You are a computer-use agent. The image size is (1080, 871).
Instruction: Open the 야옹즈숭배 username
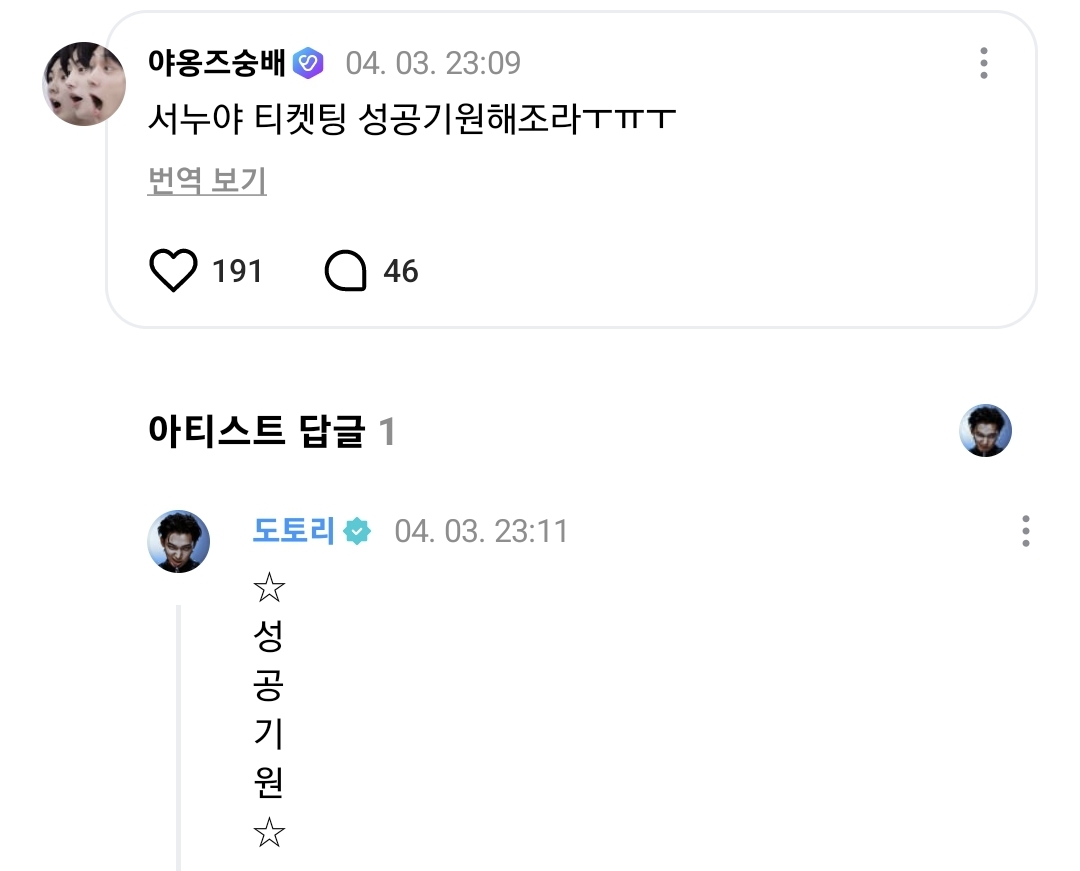pos(216,63)
